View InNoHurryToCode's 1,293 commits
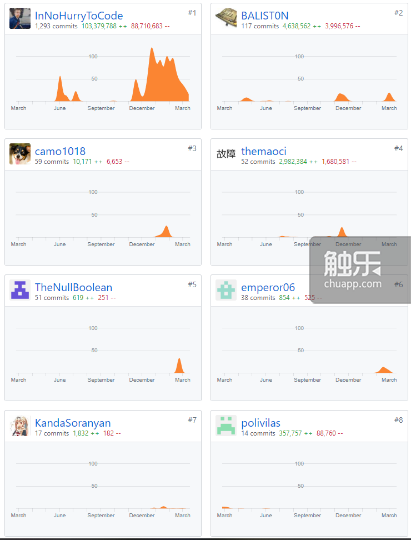The height and width of the screenshot is (540, 411). coord(56,26)
